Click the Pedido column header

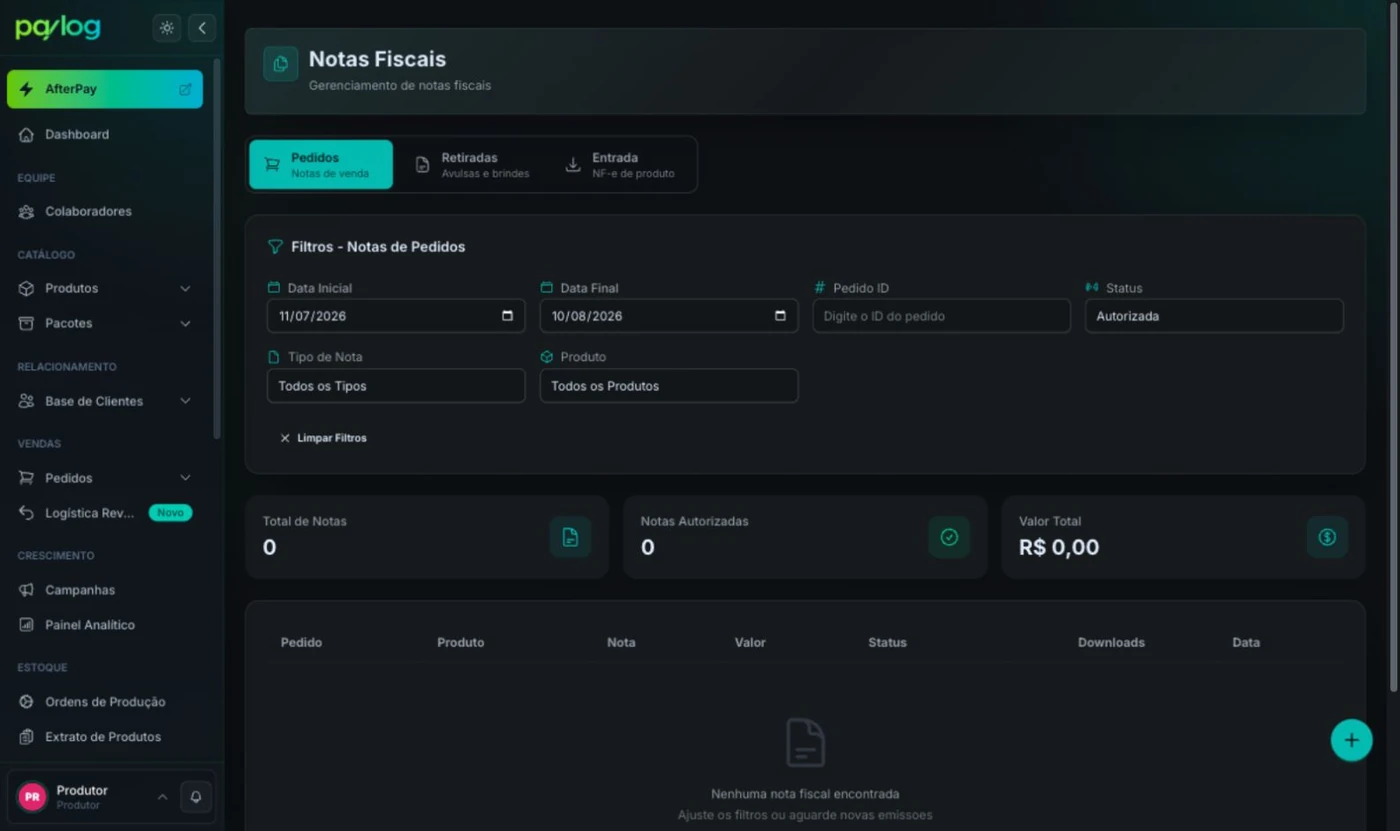301,642
